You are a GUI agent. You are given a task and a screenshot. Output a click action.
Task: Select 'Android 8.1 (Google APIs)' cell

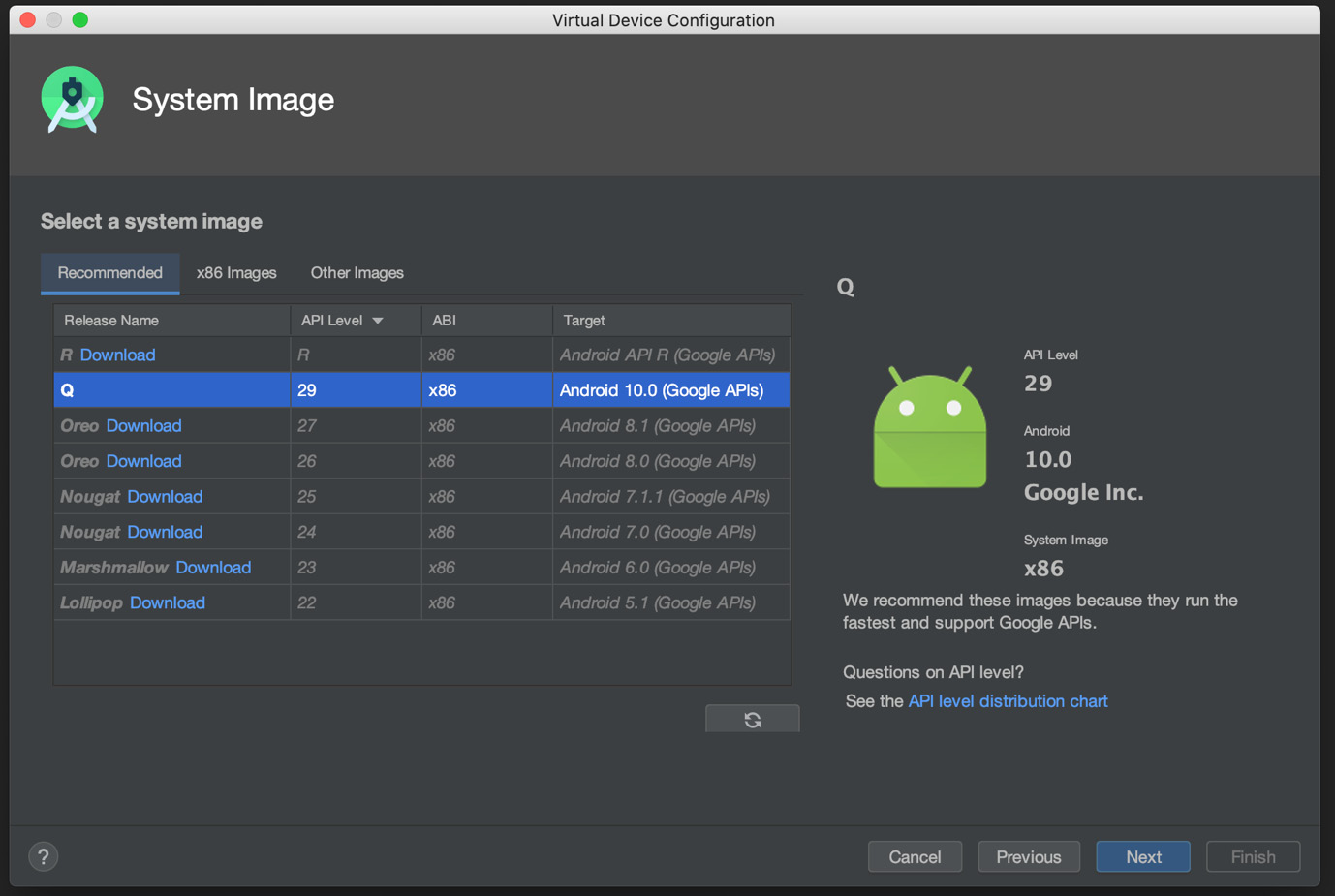671,425
